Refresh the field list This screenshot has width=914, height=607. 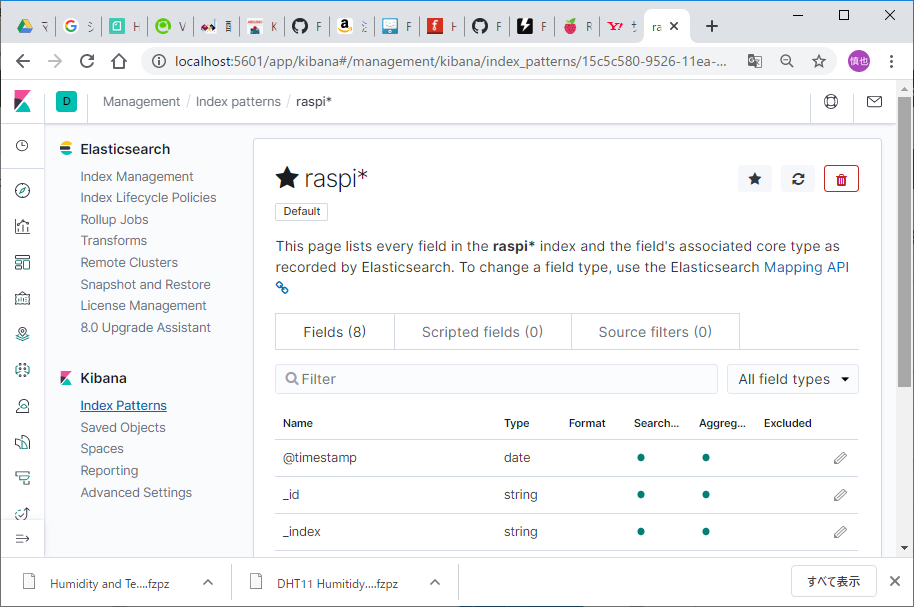click(x=798, y=179)
